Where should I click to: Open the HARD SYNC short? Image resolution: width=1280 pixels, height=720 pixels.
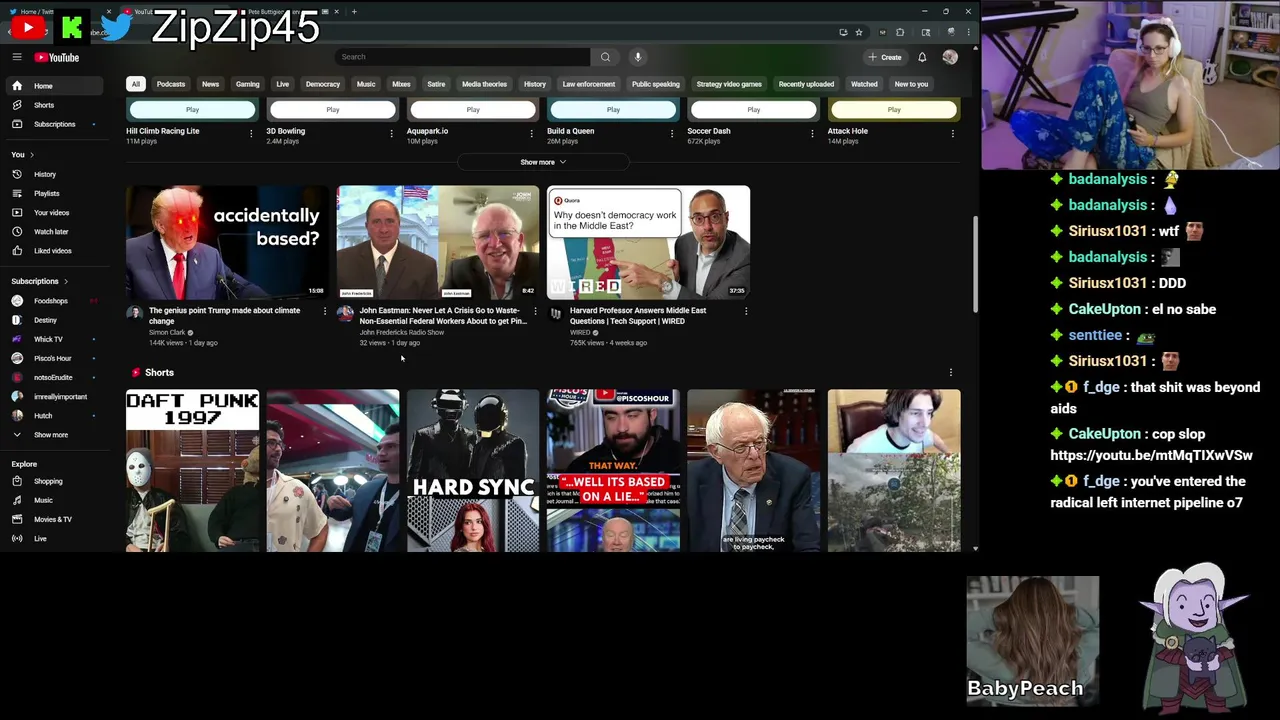pos(473,470)
